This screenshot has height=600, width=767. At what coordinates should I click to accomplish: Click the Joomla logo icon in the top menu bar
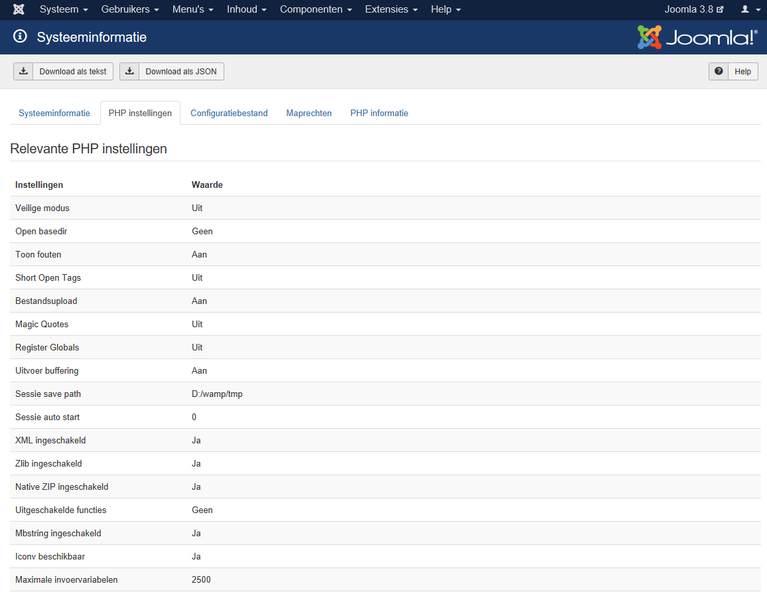point(19,9)
